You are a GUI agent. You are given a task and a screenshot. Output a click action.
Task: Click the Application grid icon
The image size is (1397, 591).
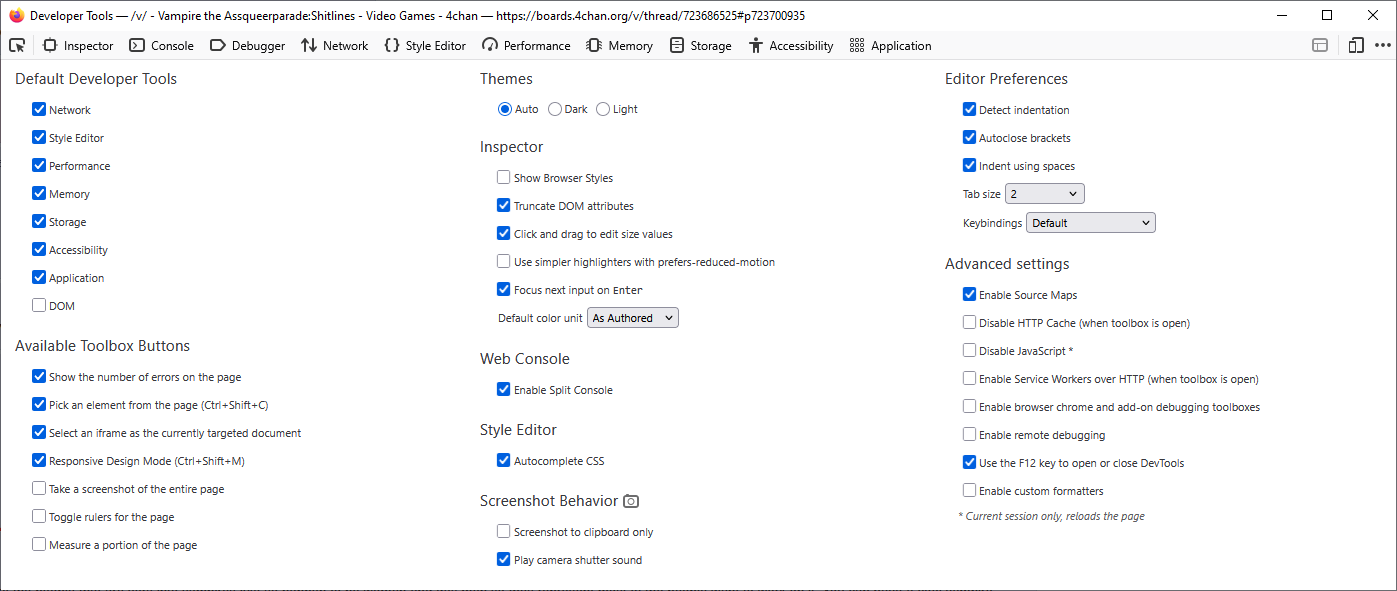857,45
